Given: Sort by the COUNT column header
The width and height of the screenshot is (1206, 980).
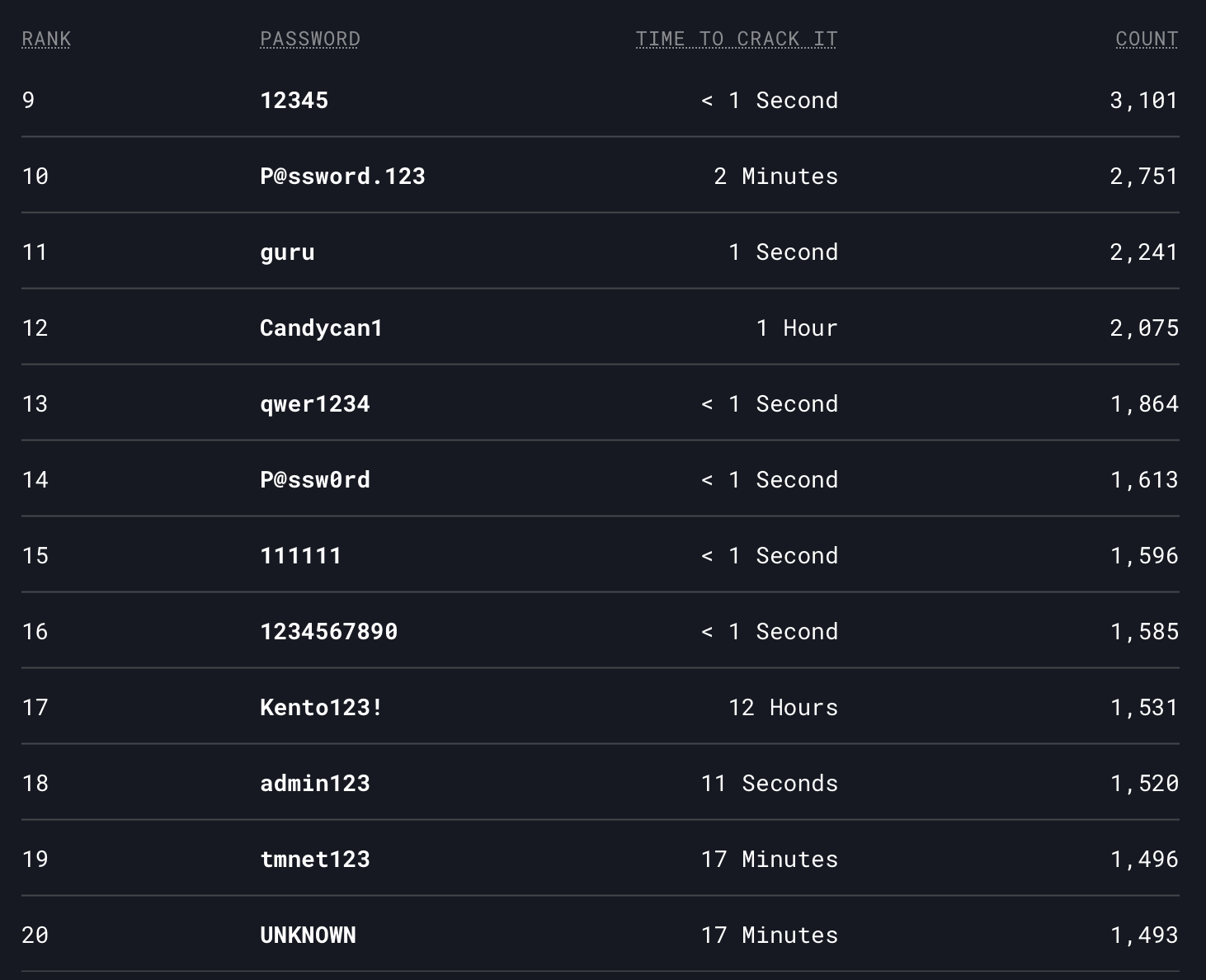Looking at the screenshot, I should [x=1147, y=39].
